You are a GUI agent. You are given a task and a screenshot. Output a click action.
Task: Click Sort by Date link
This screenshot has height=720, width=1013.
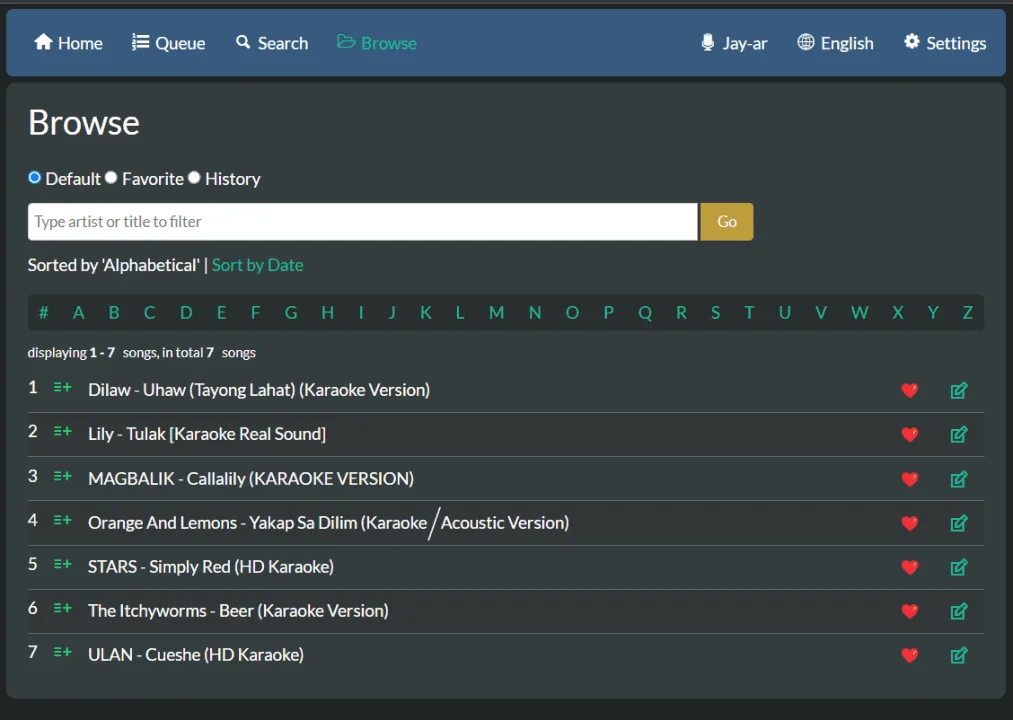tap(258, 265)
